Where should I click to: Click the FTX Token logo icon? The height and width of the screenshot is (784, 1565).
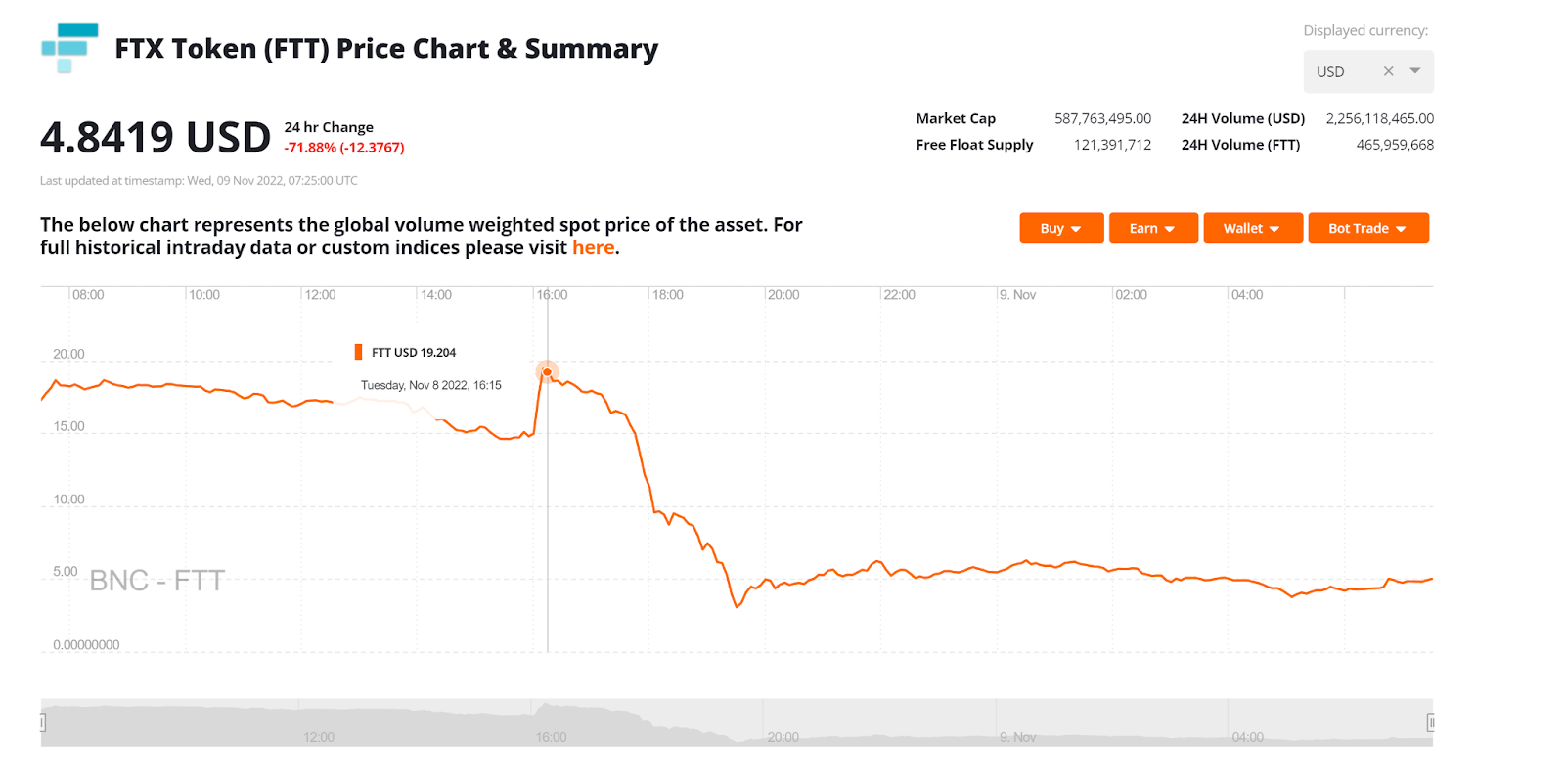click(x=69, y=48)
